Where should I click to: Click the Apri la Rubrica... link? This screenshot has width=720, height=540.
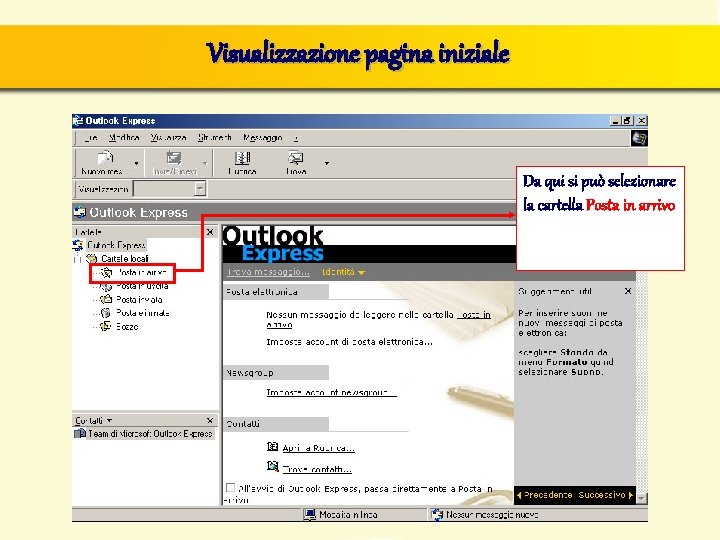(x=319, y=448)
